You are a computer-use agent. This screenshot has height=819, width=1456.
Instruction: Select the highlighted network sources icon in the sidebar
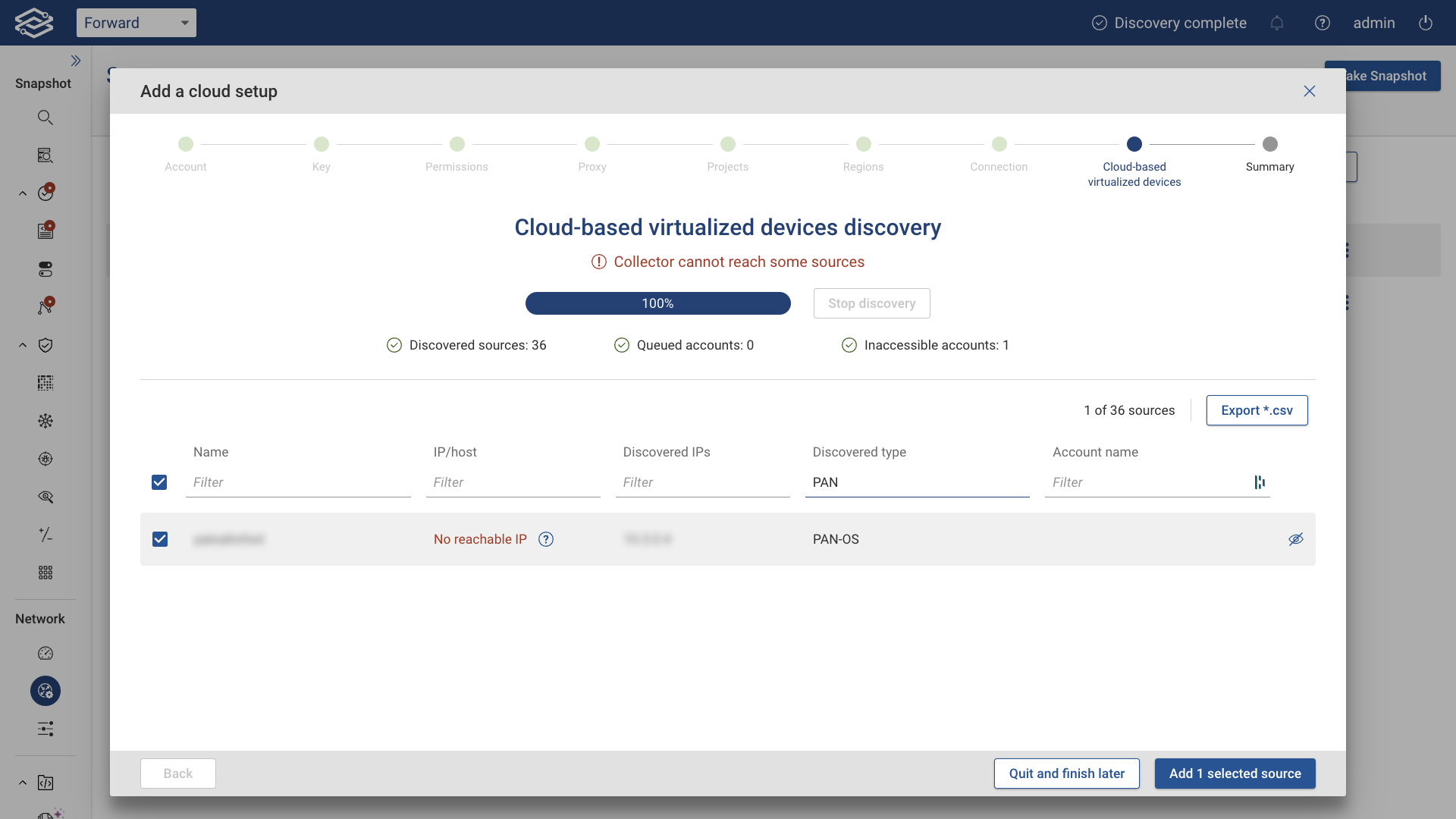[x=45, y=691]
